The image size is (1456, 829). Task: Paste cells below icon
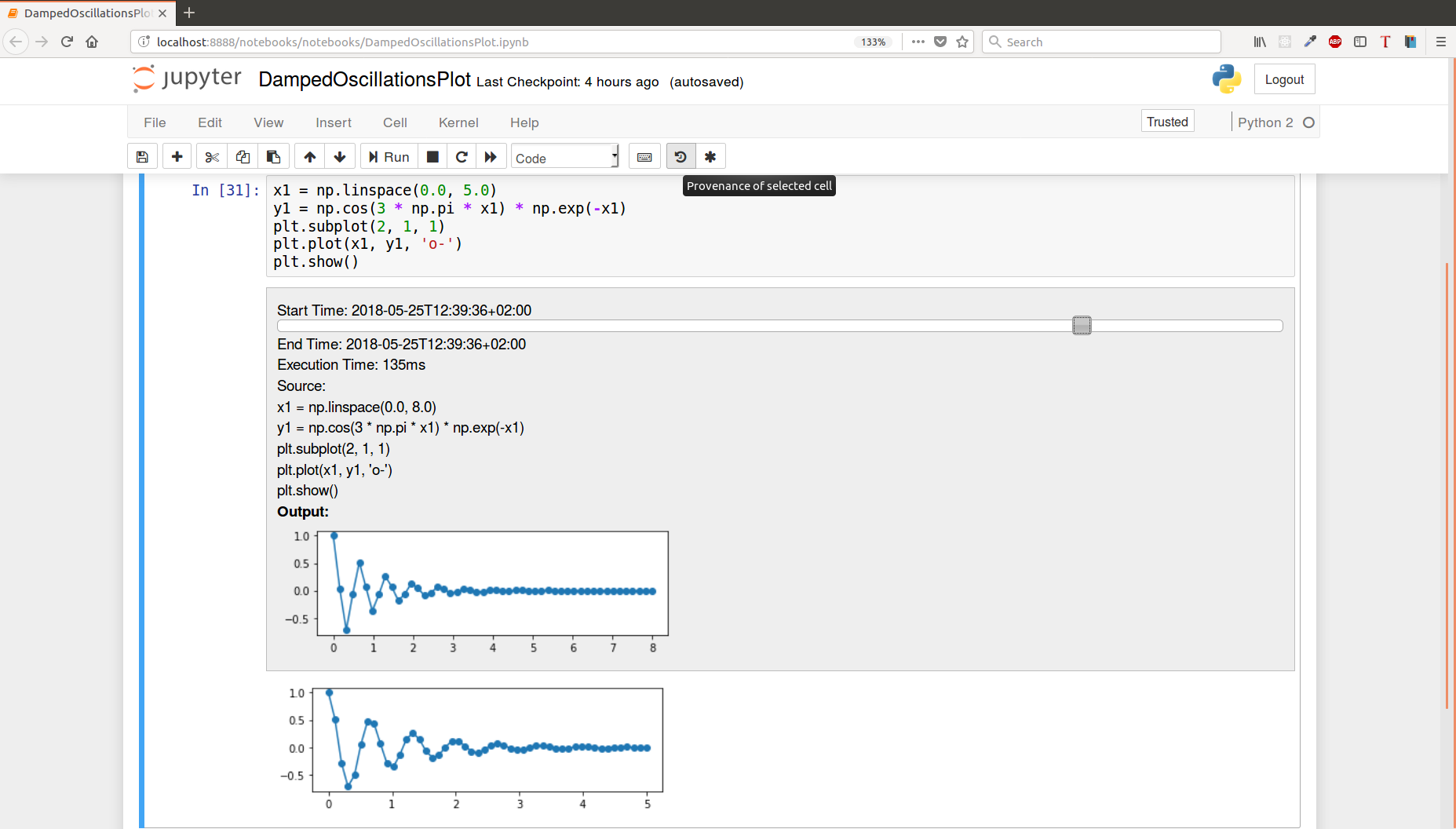(x=273, y=157)
